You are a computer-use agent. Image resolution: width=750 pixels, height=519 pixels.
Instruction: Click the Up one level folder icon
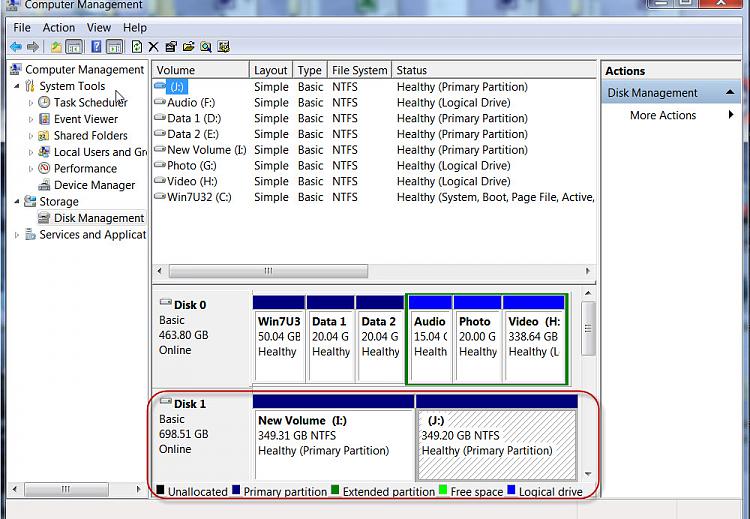[x=56, y=47]
